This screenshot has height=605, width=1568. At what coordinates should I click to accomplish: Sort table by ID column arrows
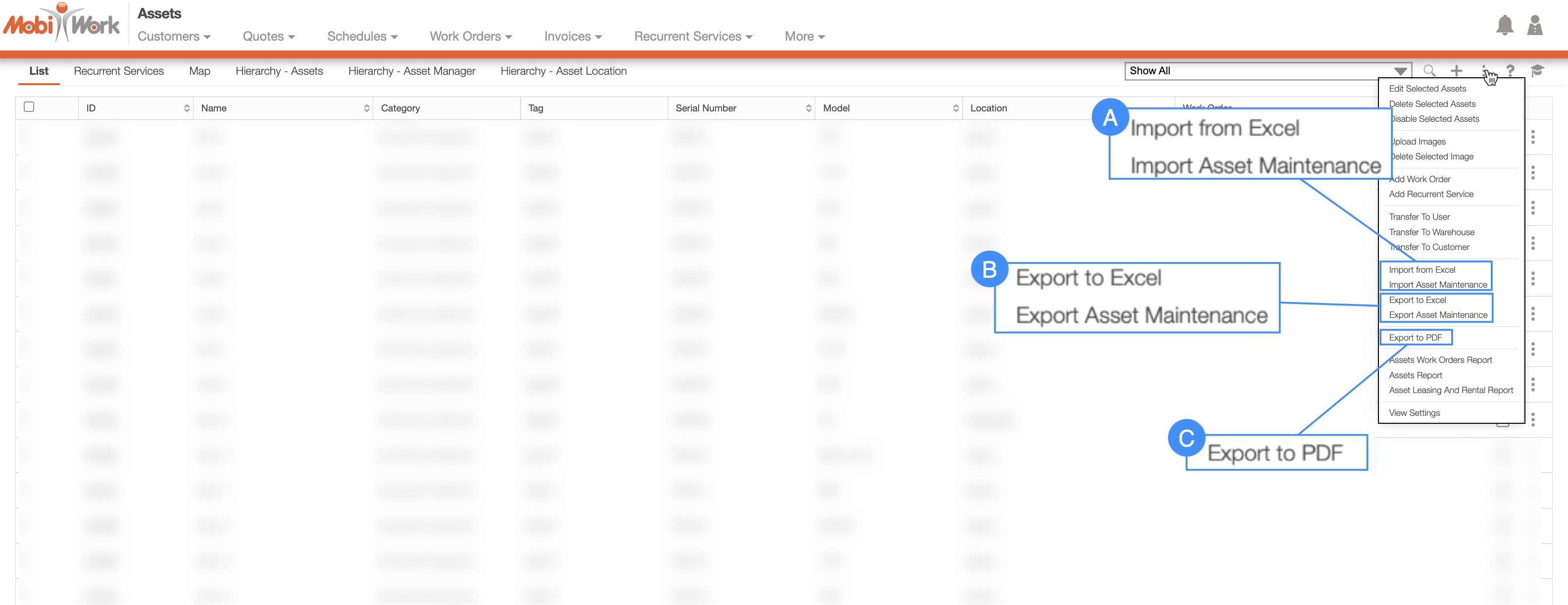(186, 108)
